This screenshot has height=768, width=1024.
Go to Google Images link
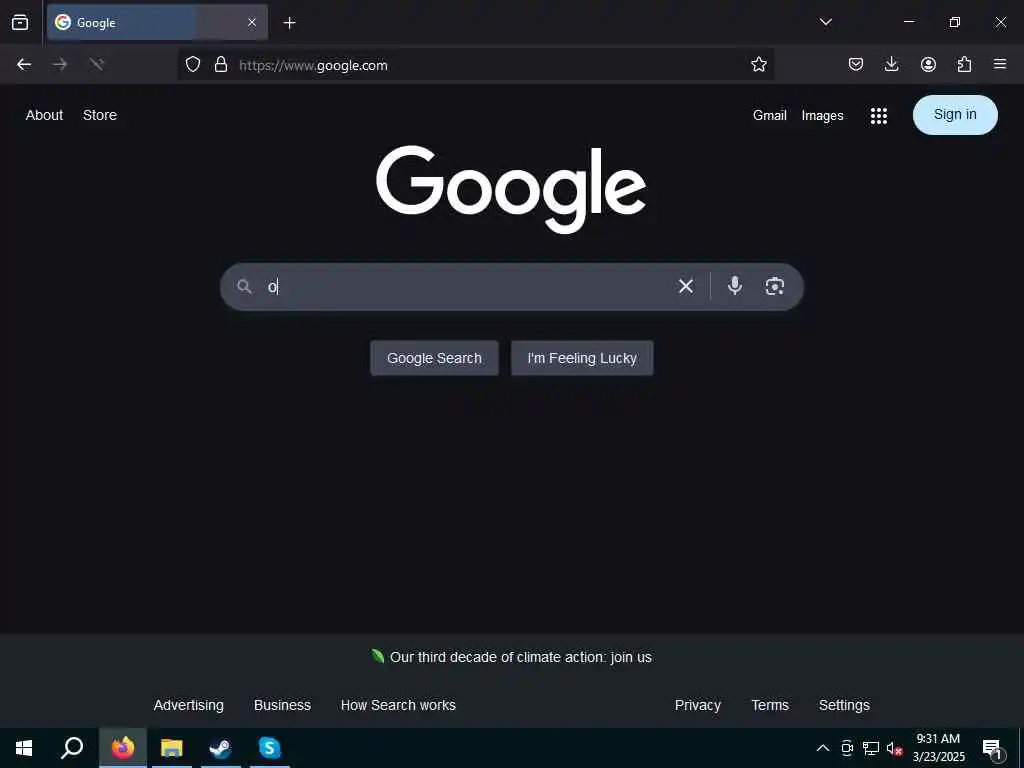click(822, 116)
